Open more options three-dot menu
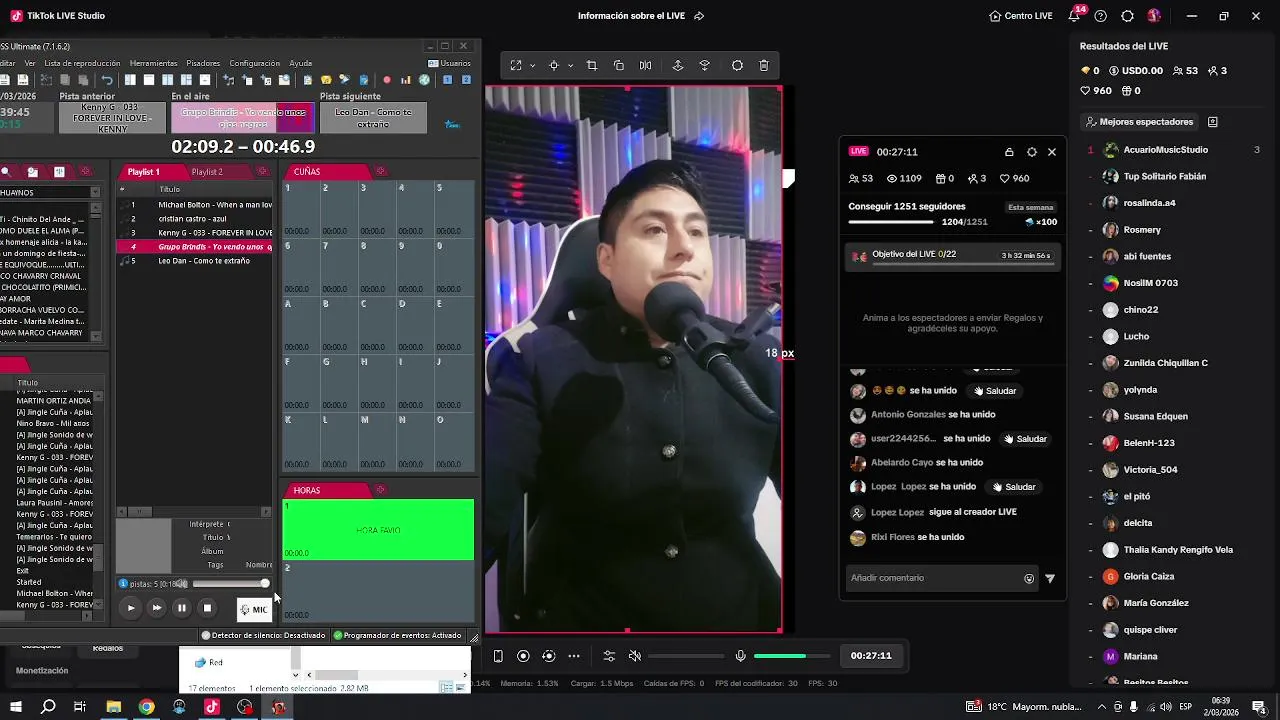Screen dimensions: 1280x720 [574, 656]
